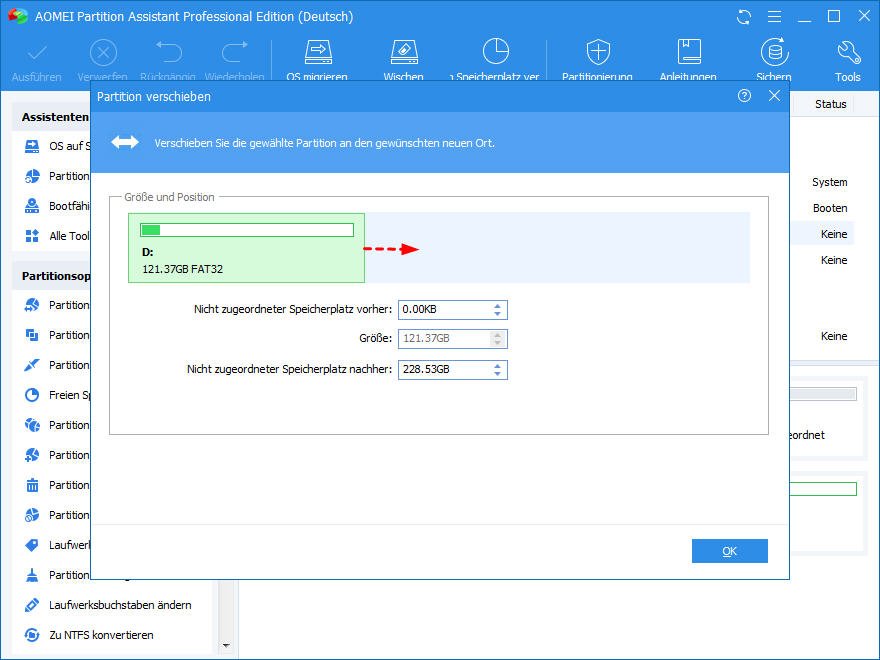Click the Partitionsoperationen section header
Screen dimensions: 880x660
click(56, 276)
